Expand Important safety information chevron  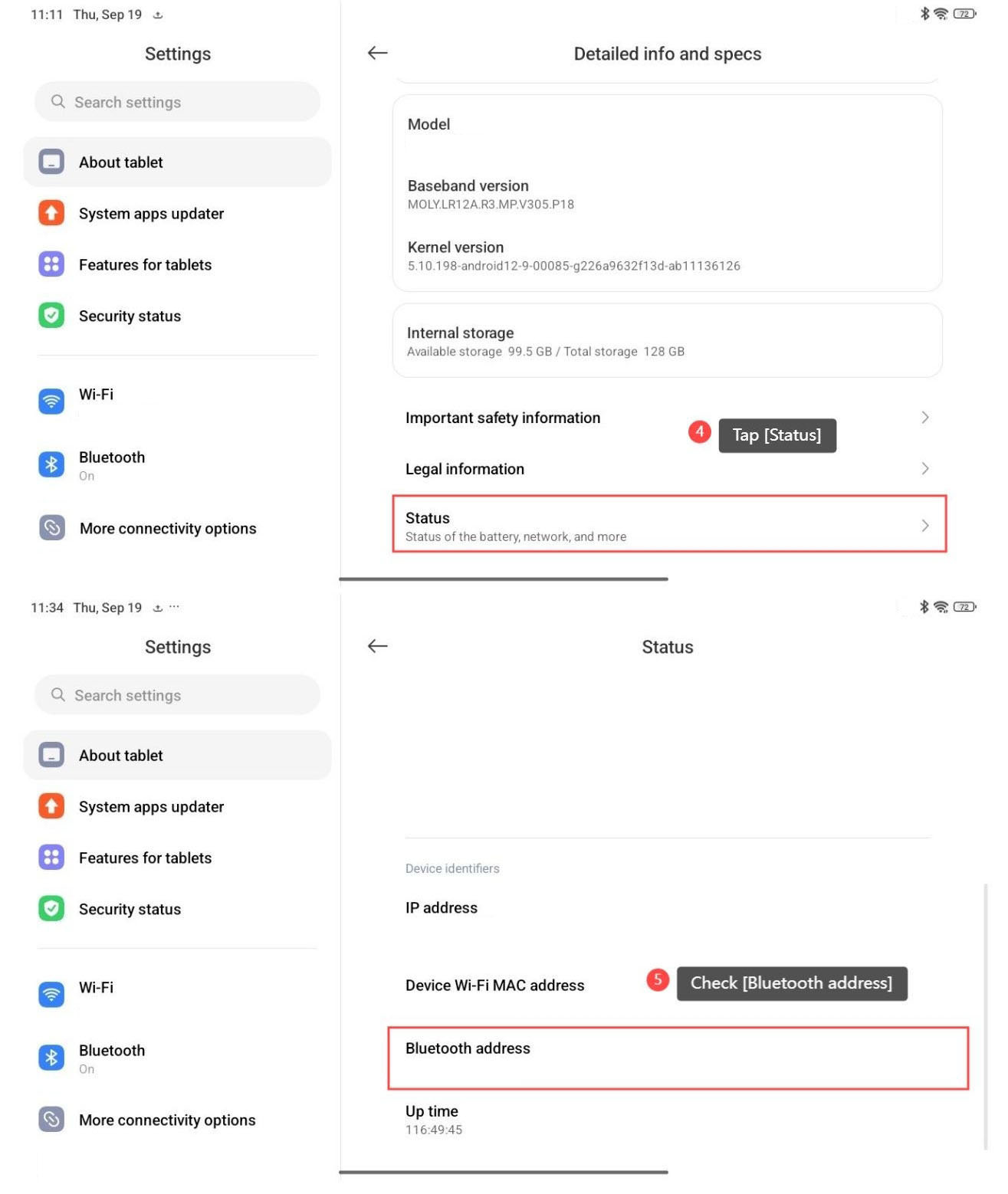click(925, 418)
